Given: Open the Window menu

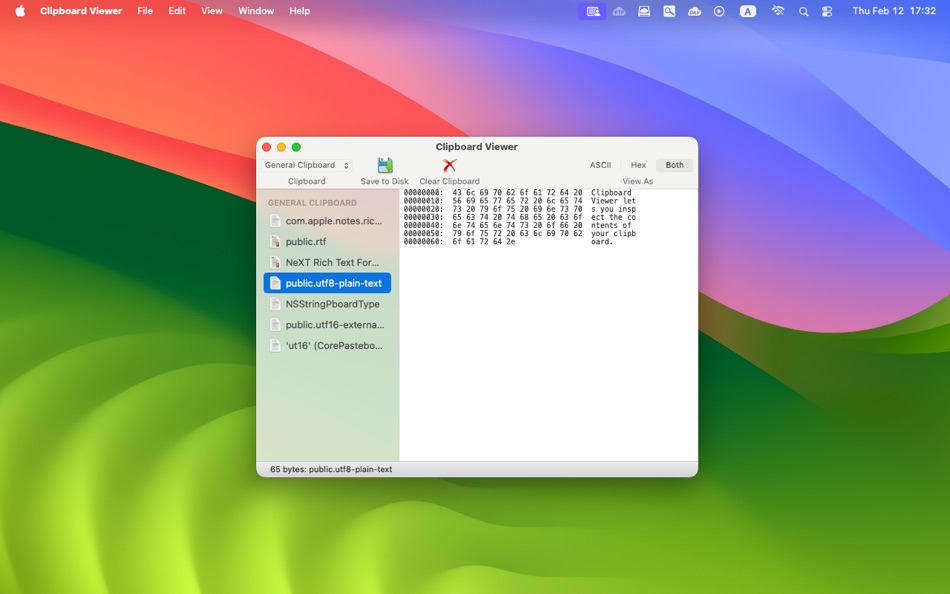Looking at the screenshot, I should coord(255,11).
